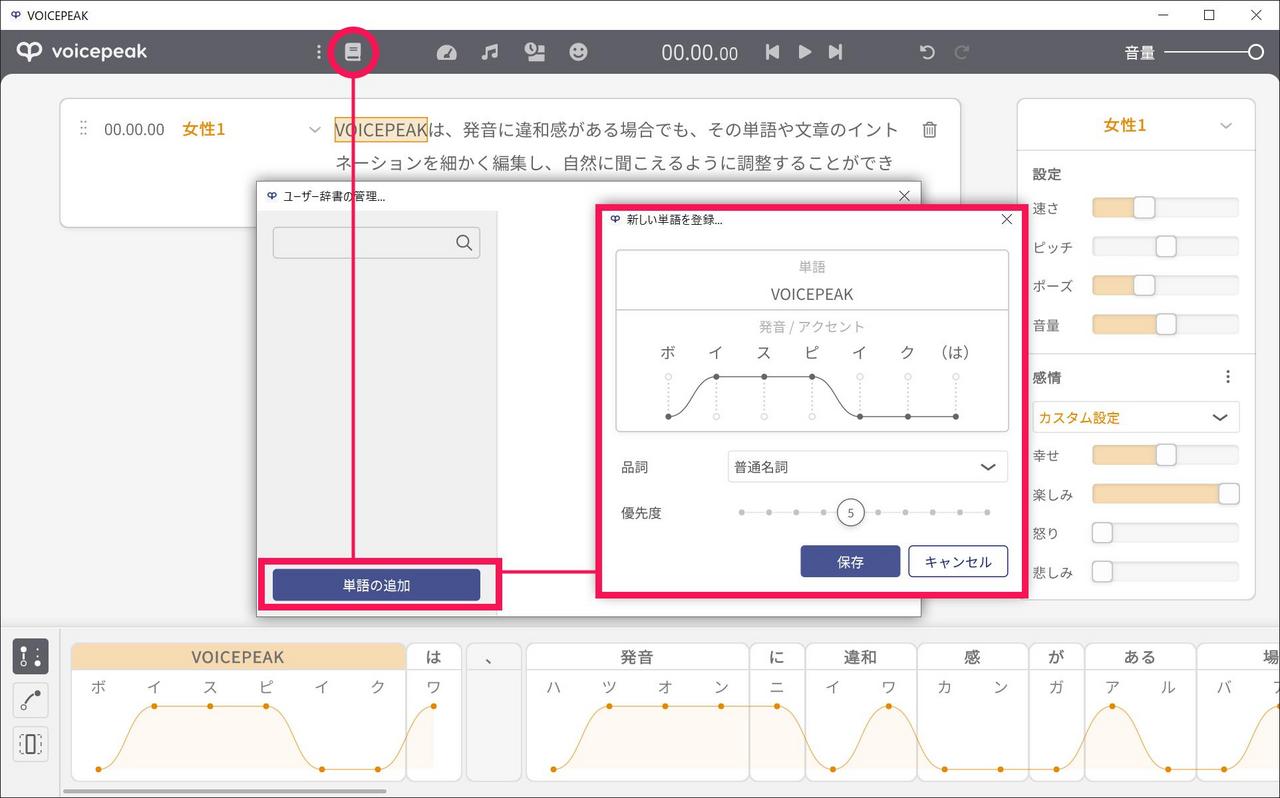1280x798 pixels.
Task: Click the narrator image icon
Action: (x=535, y=52)
